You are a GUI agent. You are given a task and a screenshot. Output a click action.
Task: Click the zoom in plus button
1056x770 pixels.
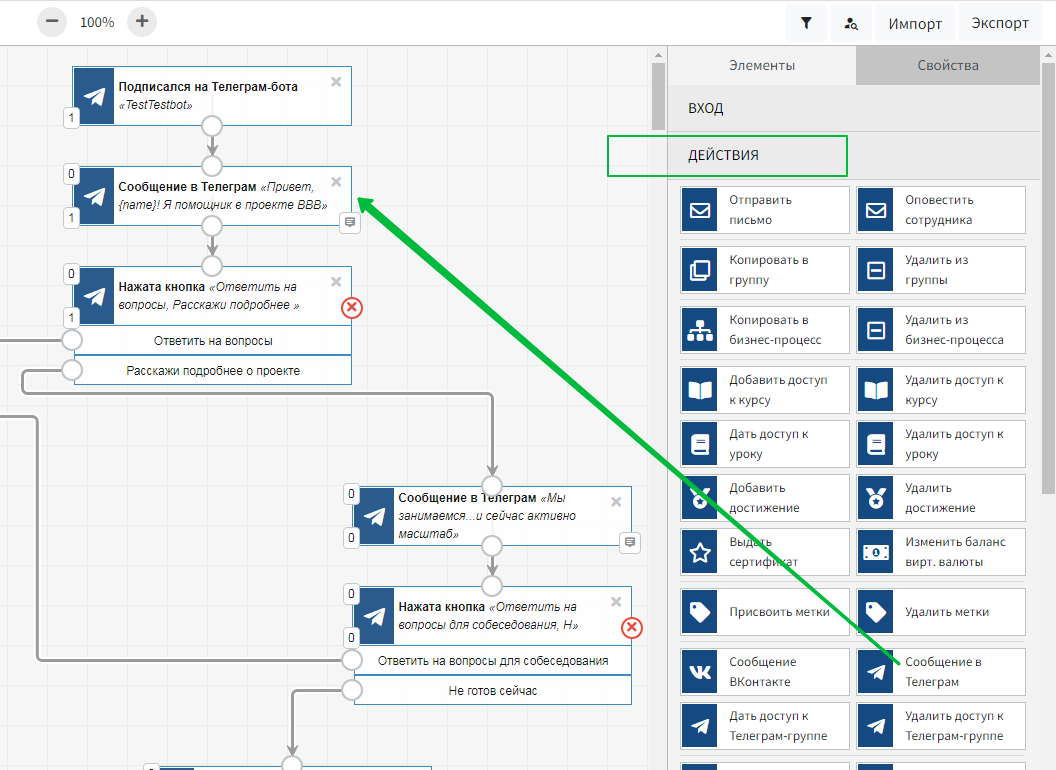tap(142, 21)
